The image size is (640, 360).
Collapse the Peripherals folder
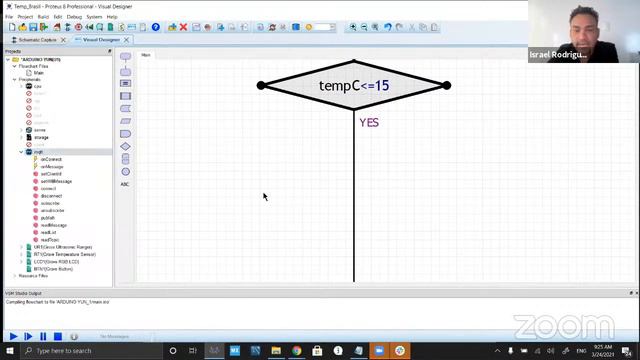(15, 80)
